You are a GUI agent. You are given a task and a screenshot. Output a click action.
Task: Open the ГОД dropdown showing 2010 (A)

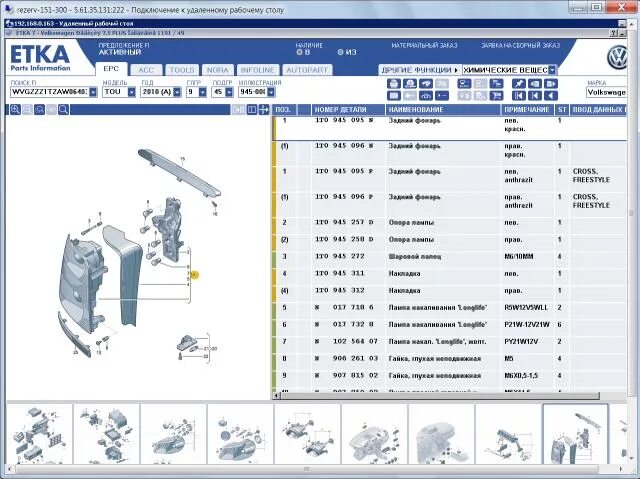177,92
